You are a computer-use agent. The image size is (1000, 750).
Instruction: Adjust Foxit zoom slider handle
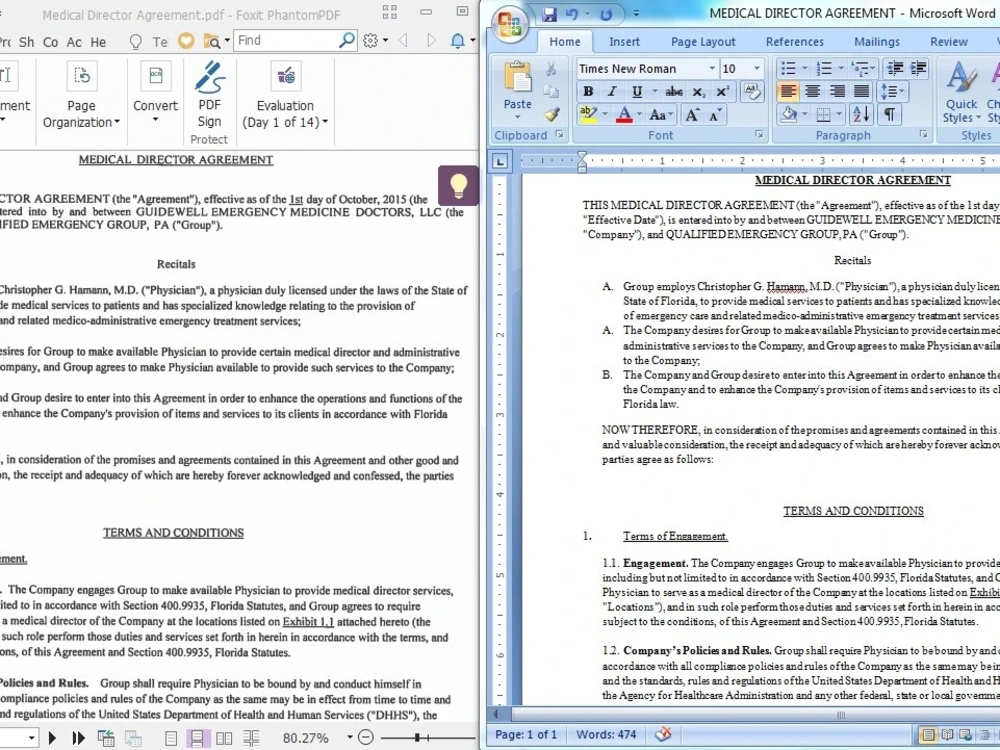tap(417, 738)
